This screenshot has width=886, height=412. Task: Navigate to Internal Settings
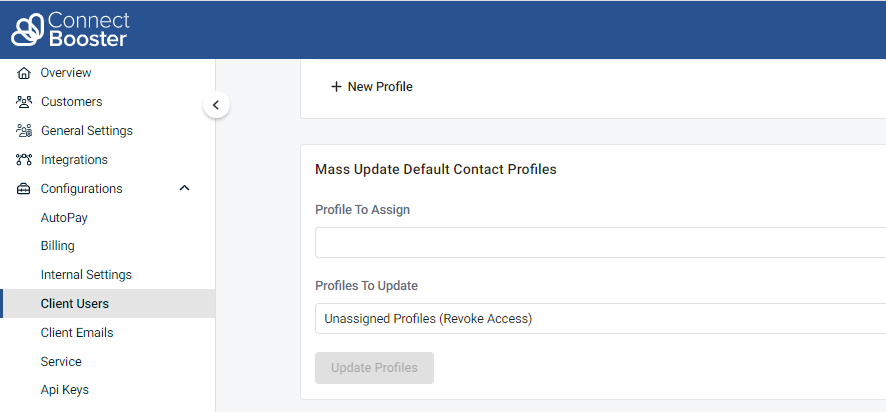pyautogui.click(x=86, y=275)
